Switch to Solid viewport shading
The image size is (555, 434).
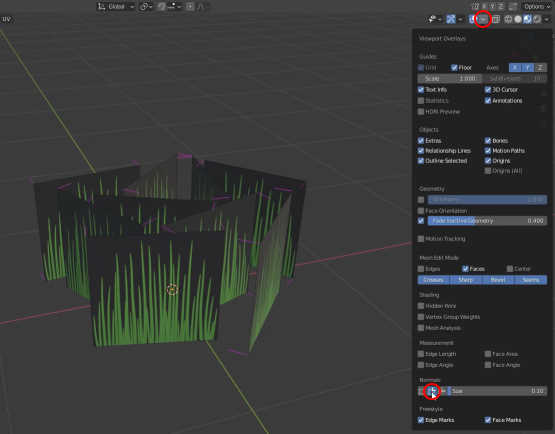[517, 19]
